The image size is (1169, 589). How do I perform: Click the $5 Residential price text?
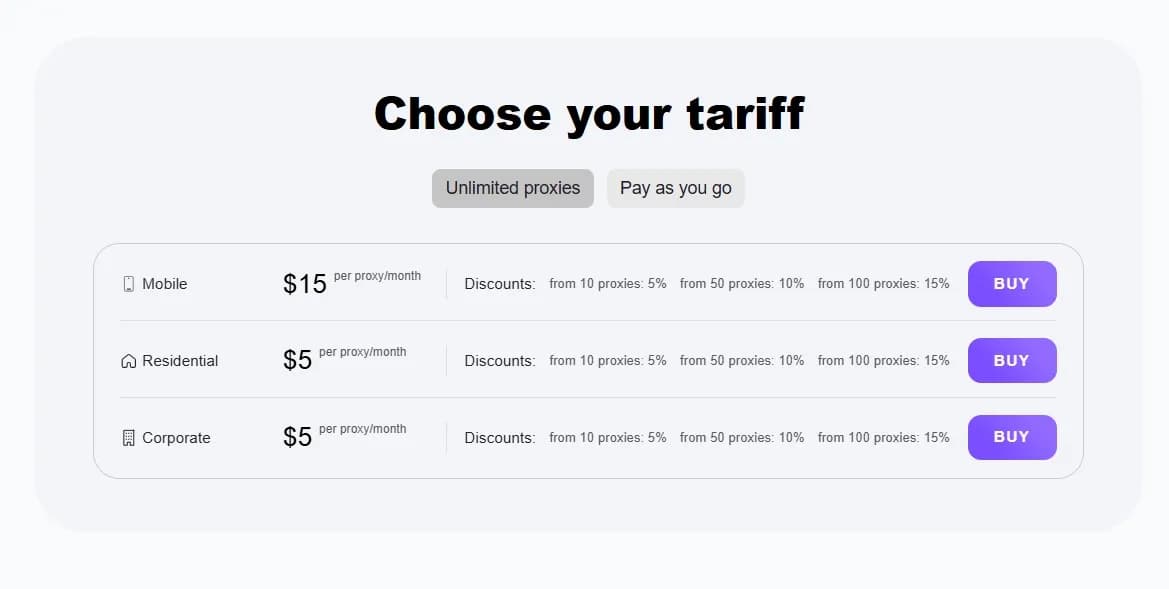pos(297,360)
